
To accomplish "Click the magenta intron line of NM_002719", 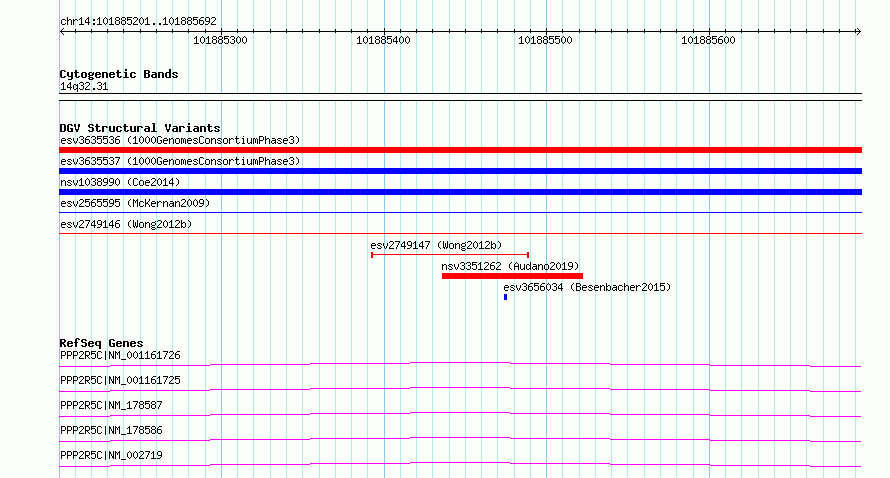I will click(x=460, y=463).
